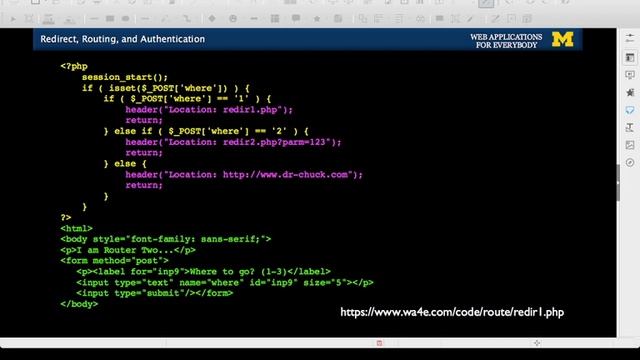Click the text format icon in right sidebar

pos(630,128)
